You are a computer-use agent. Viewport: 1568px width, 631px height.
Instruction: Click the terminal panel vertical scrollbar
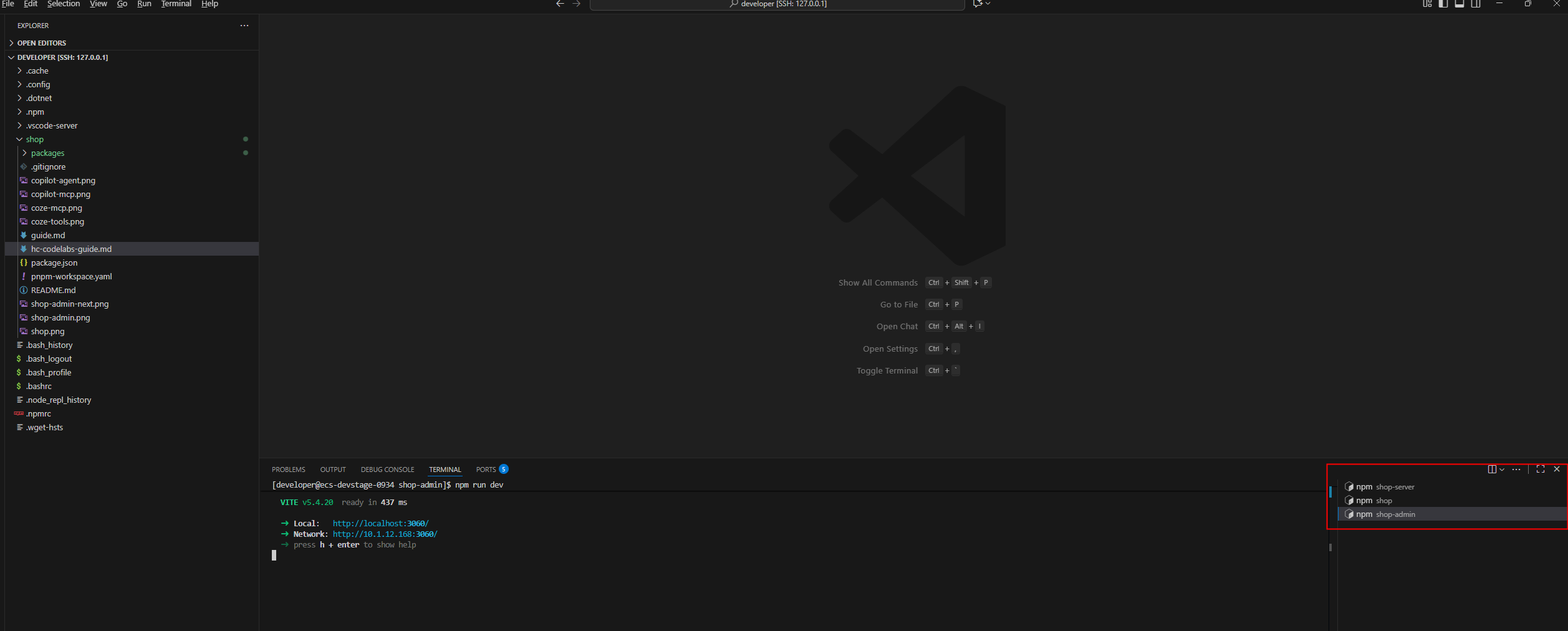[x=1330, y=547]
